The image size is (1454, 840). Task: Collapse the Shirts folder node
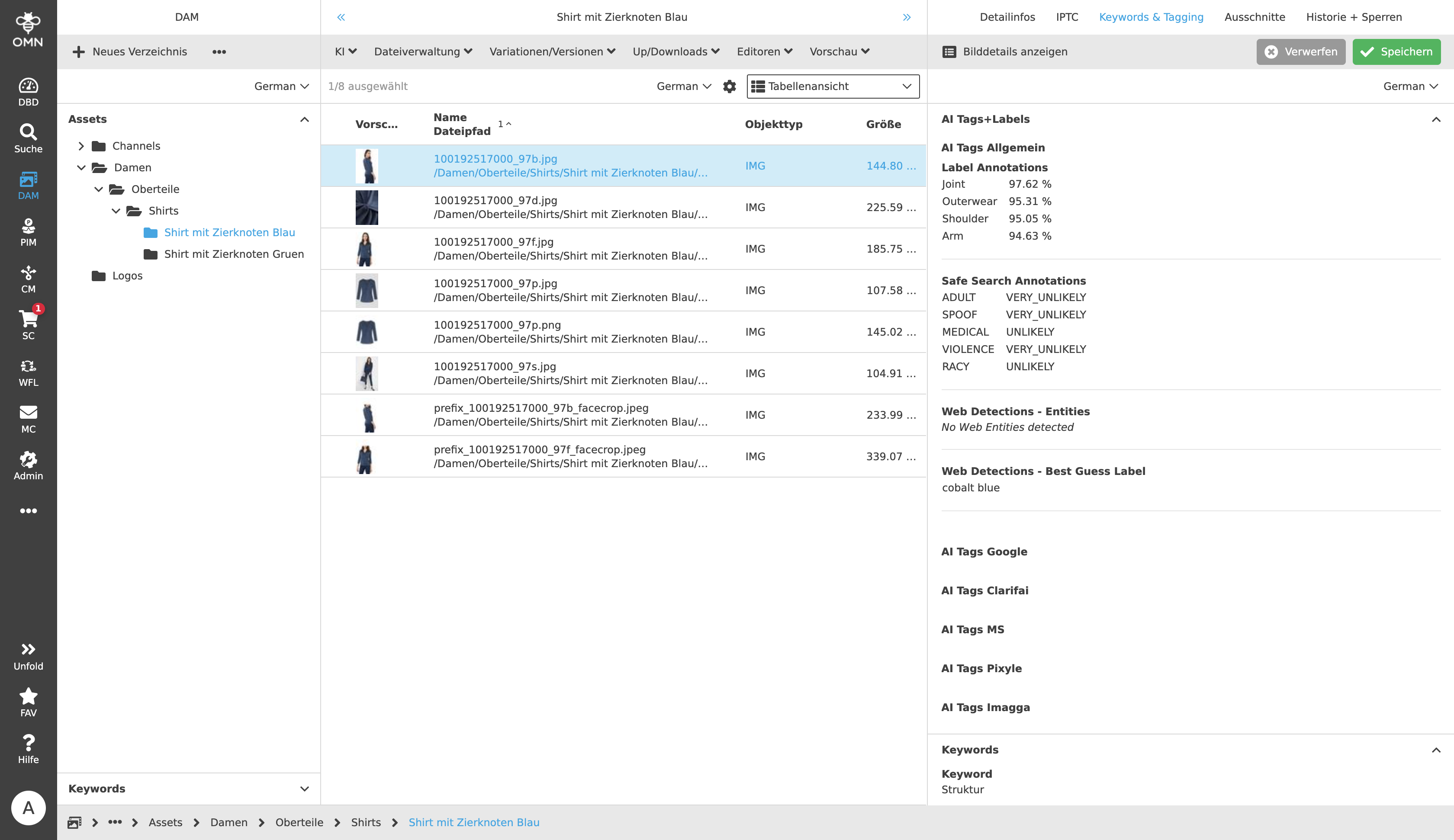point(116,211)
